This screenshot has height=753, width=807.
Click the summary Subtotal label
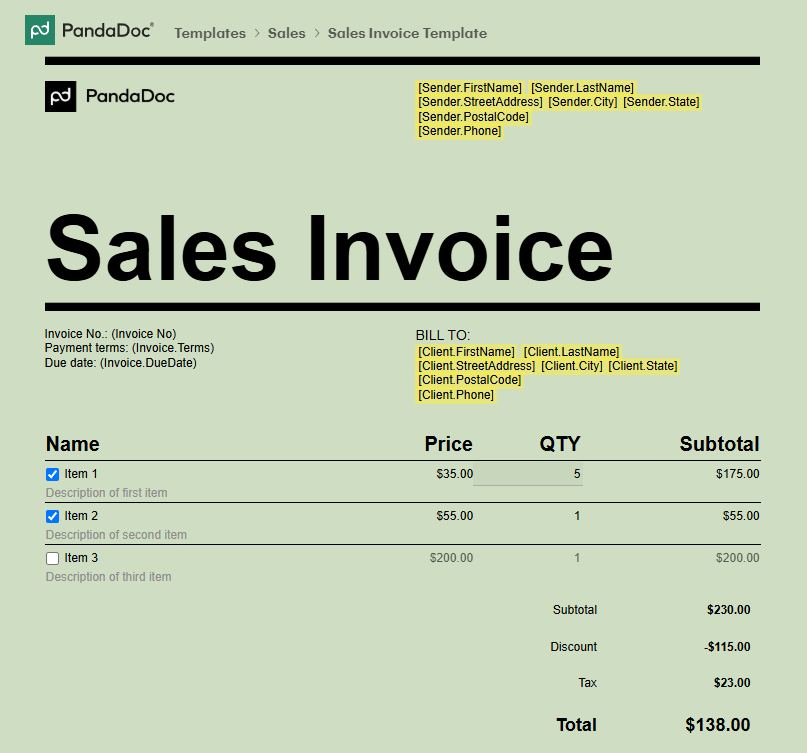pyautogui.click(x=575, y=610)
